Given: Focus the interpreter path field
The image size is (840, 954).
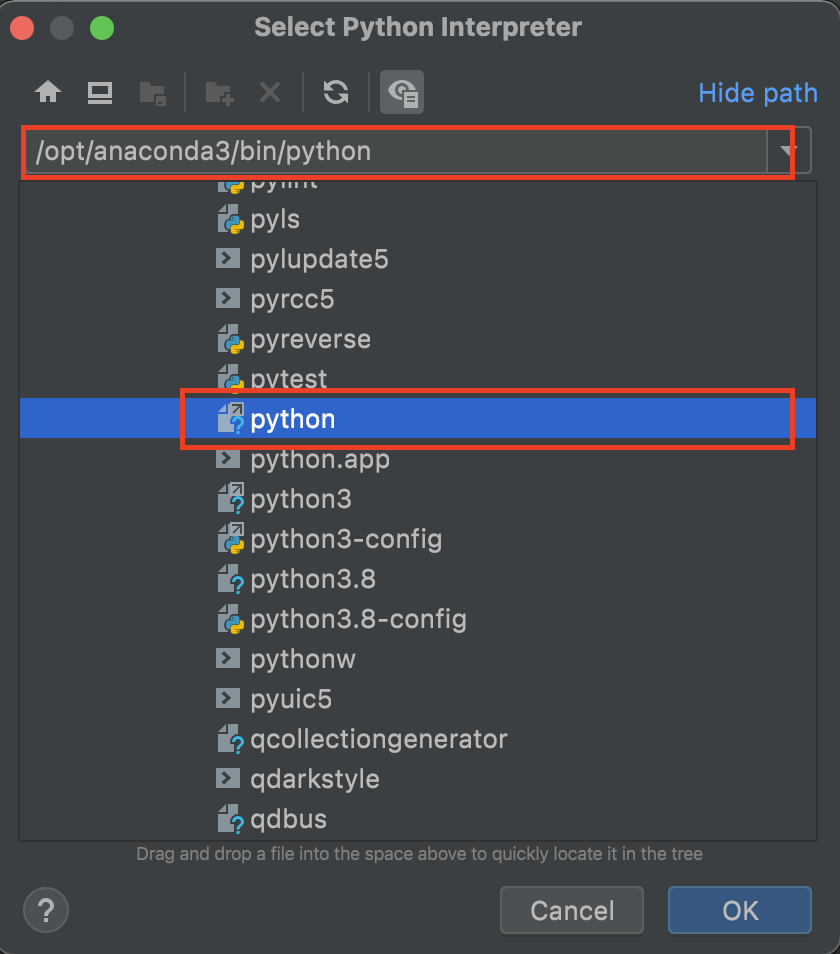Looking at the screenshot, I should point(395,151).
